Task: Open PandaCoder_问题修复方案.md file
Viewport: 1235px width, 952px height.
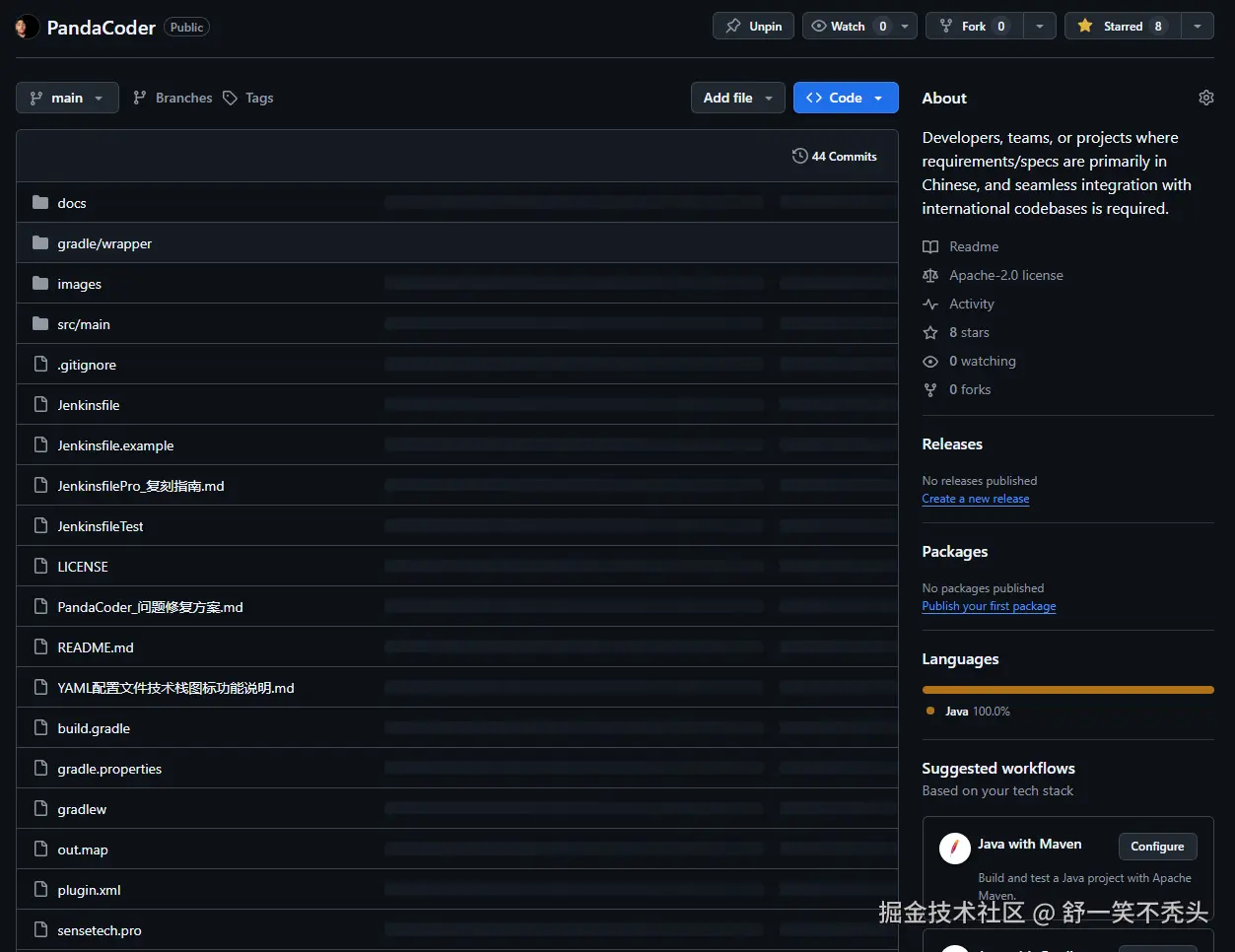Action: (x=150, y=607)
